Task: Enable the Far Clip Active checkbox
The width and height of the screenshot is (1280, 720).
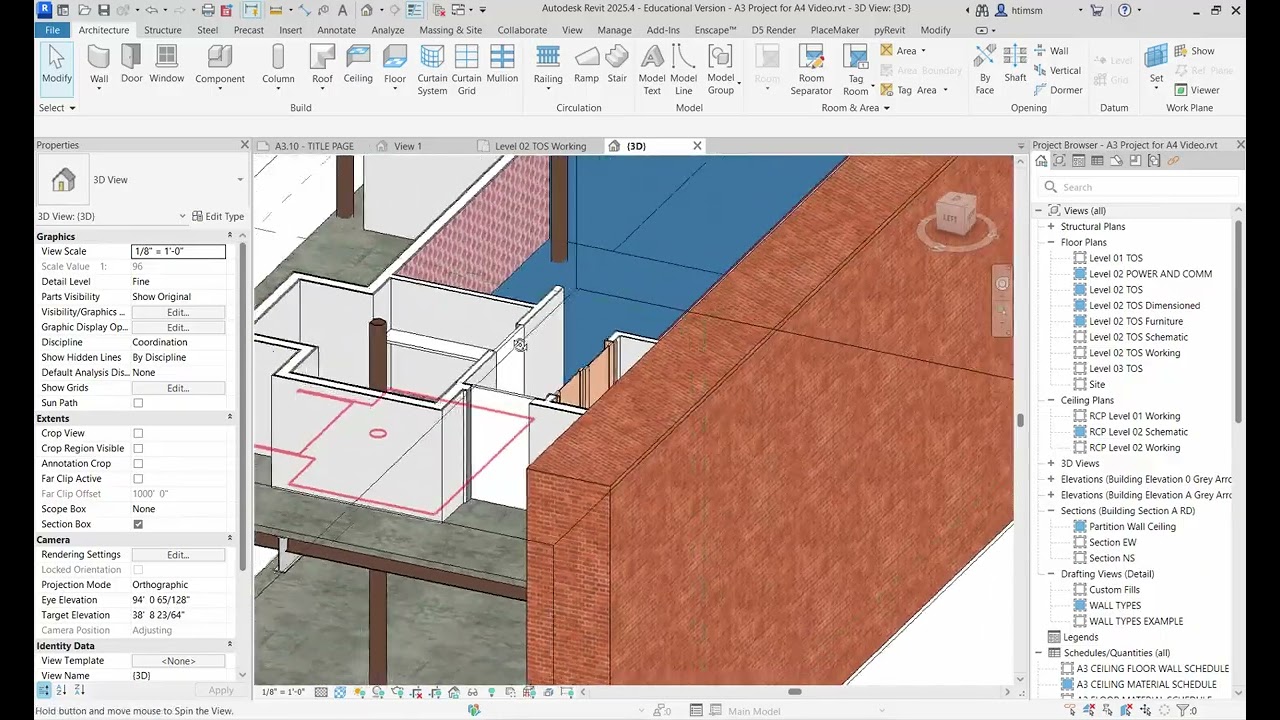Action: [138, 479]
